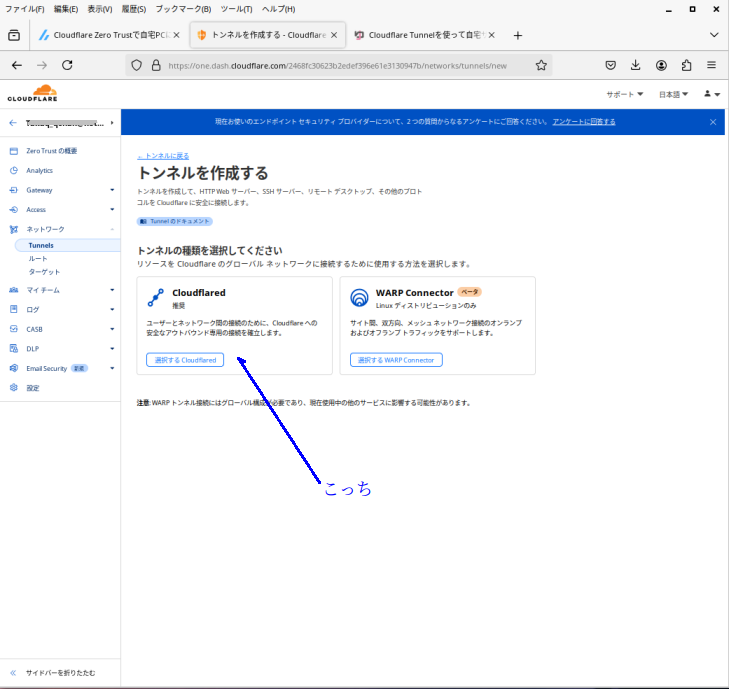Open the サポート dropdown in header
729x689 pixels.
point(625,94)
